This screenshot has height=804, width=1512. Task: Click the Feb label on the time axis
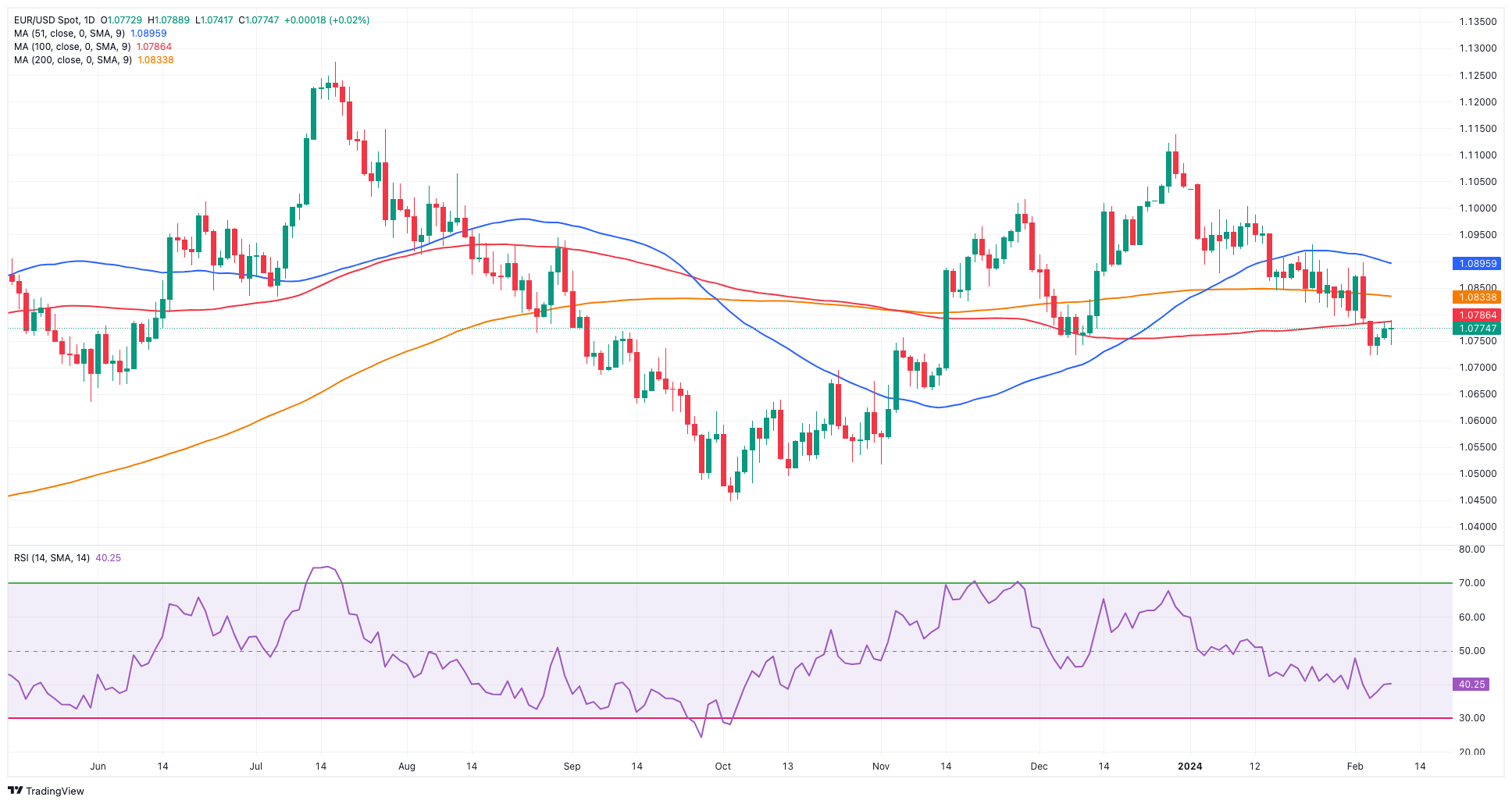(x=1355, y=767)
